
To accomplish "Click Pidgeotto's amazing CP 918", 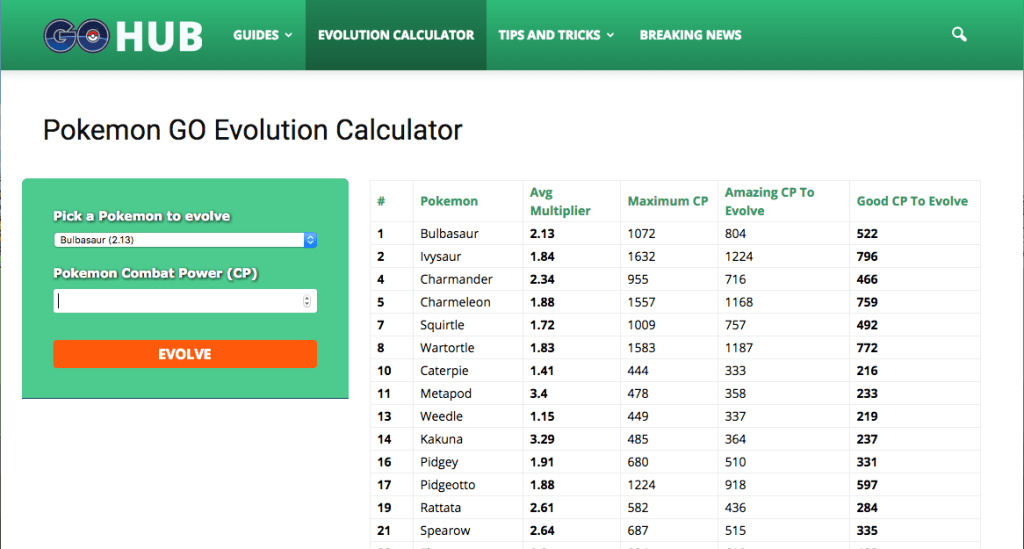I will [735, 485].
